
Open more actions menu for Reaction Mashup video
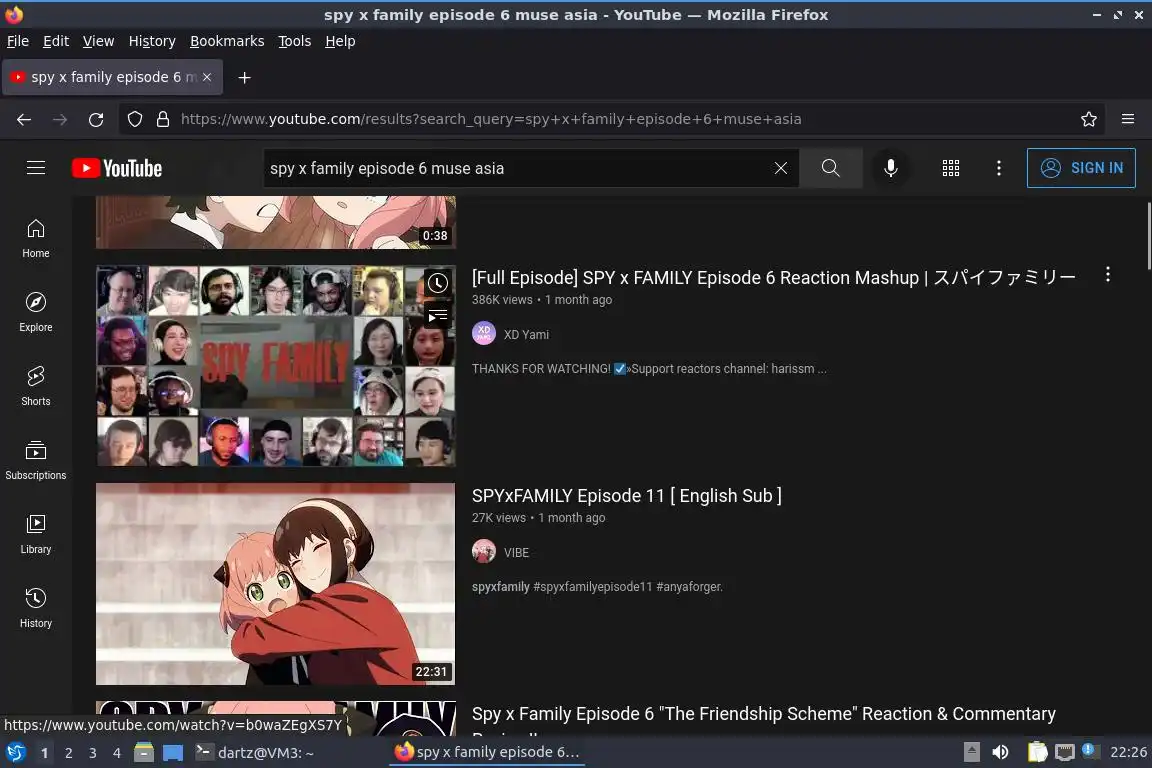pos(1107,275)
